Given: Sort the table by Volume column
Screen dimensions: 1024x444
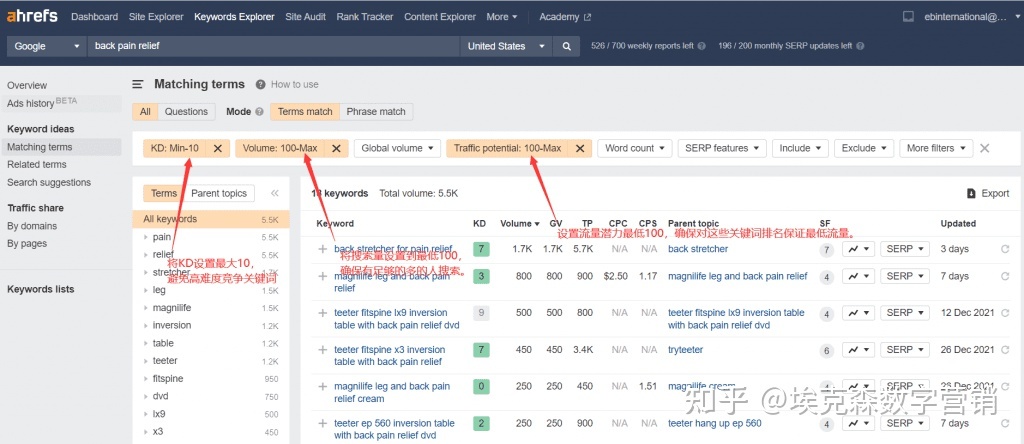Looking at the screenshot, I should [520, 223].
